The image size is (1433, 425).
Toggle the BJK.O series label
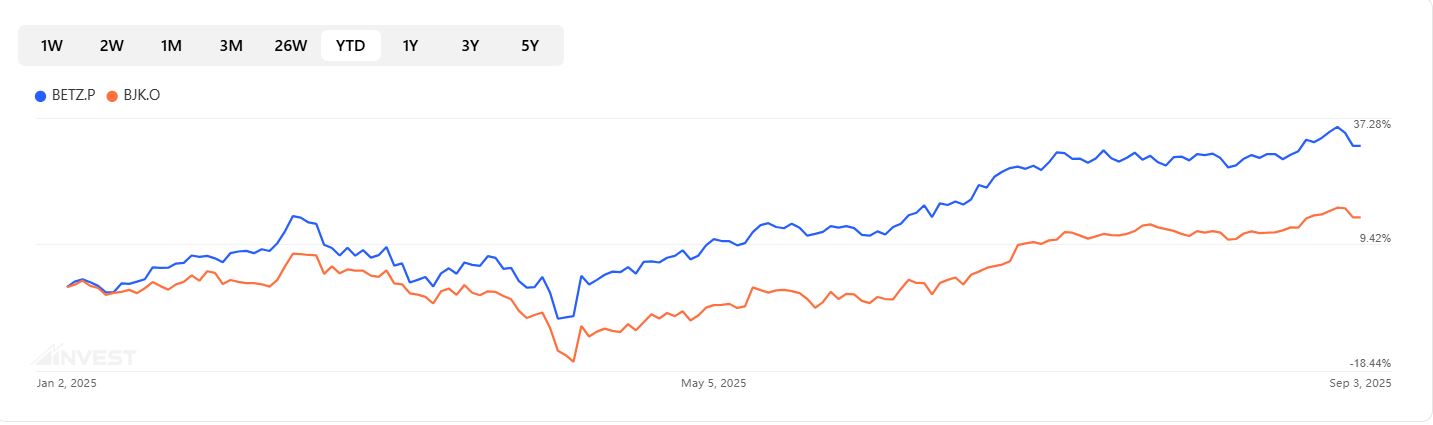pos(141,96)
